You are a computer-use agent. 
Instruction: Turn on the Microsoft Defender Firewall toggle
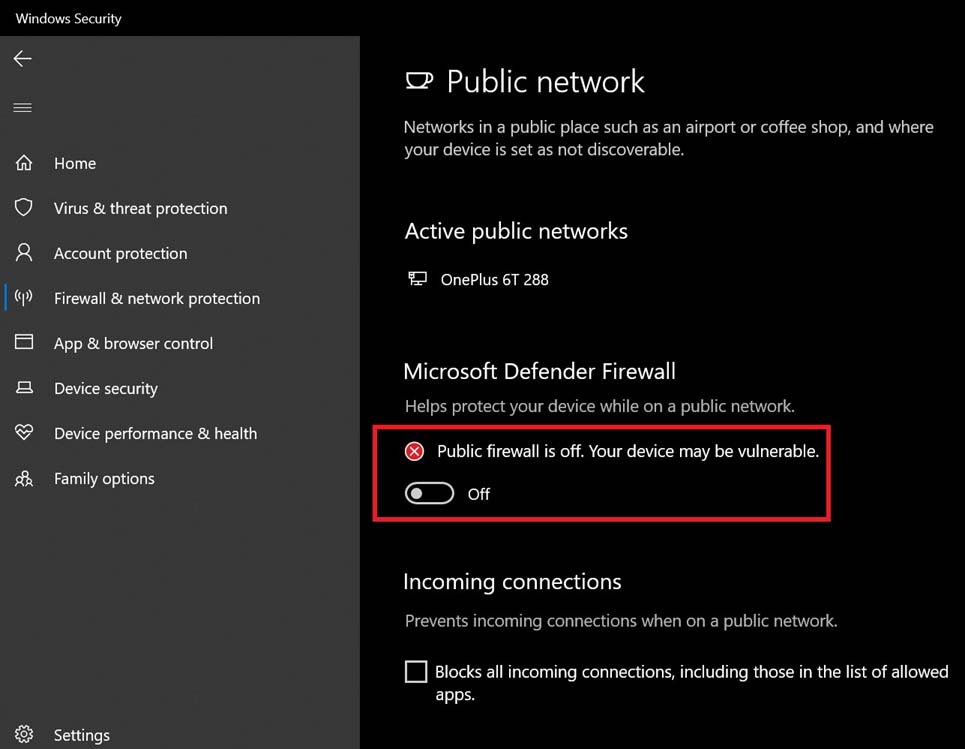[429, 494]
